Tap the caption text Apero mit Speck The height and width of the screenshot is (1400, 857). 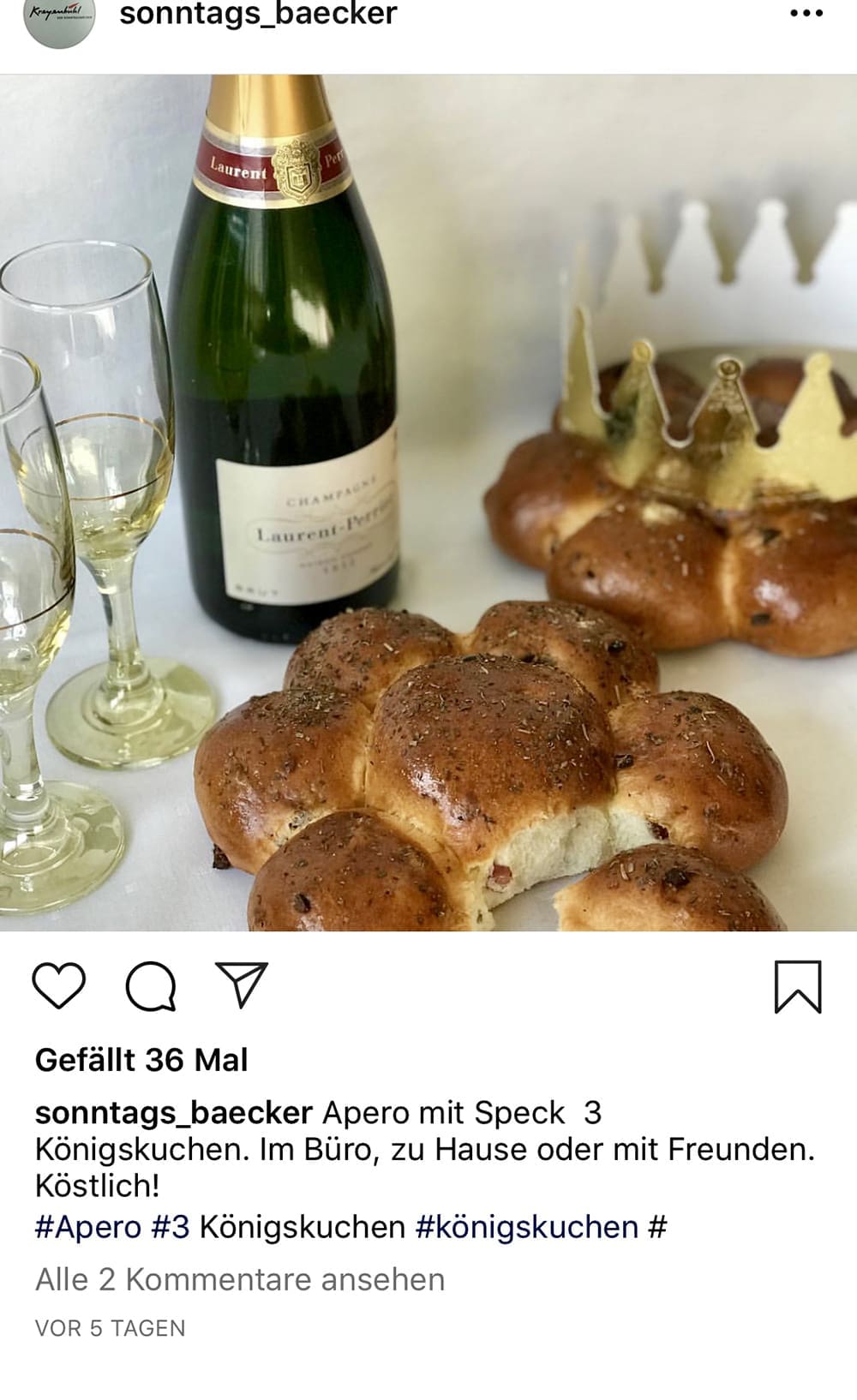click(x=444, y=1113)
